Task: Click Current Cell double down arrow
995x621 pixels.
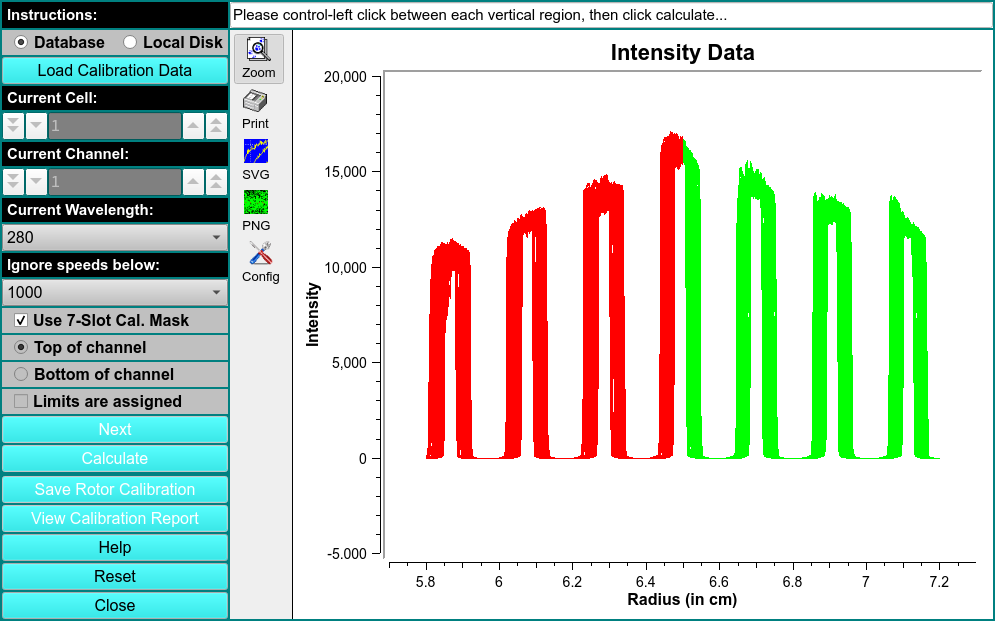Action: (13, 126)
